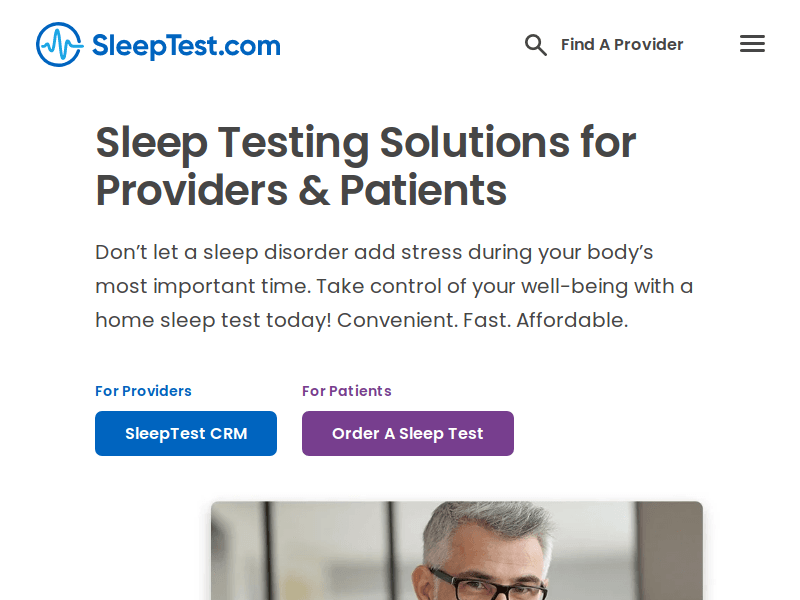Click Find A Provider text link
This screenshot has width=800, height=600.
pyautogui.click(x=622, y=44)
